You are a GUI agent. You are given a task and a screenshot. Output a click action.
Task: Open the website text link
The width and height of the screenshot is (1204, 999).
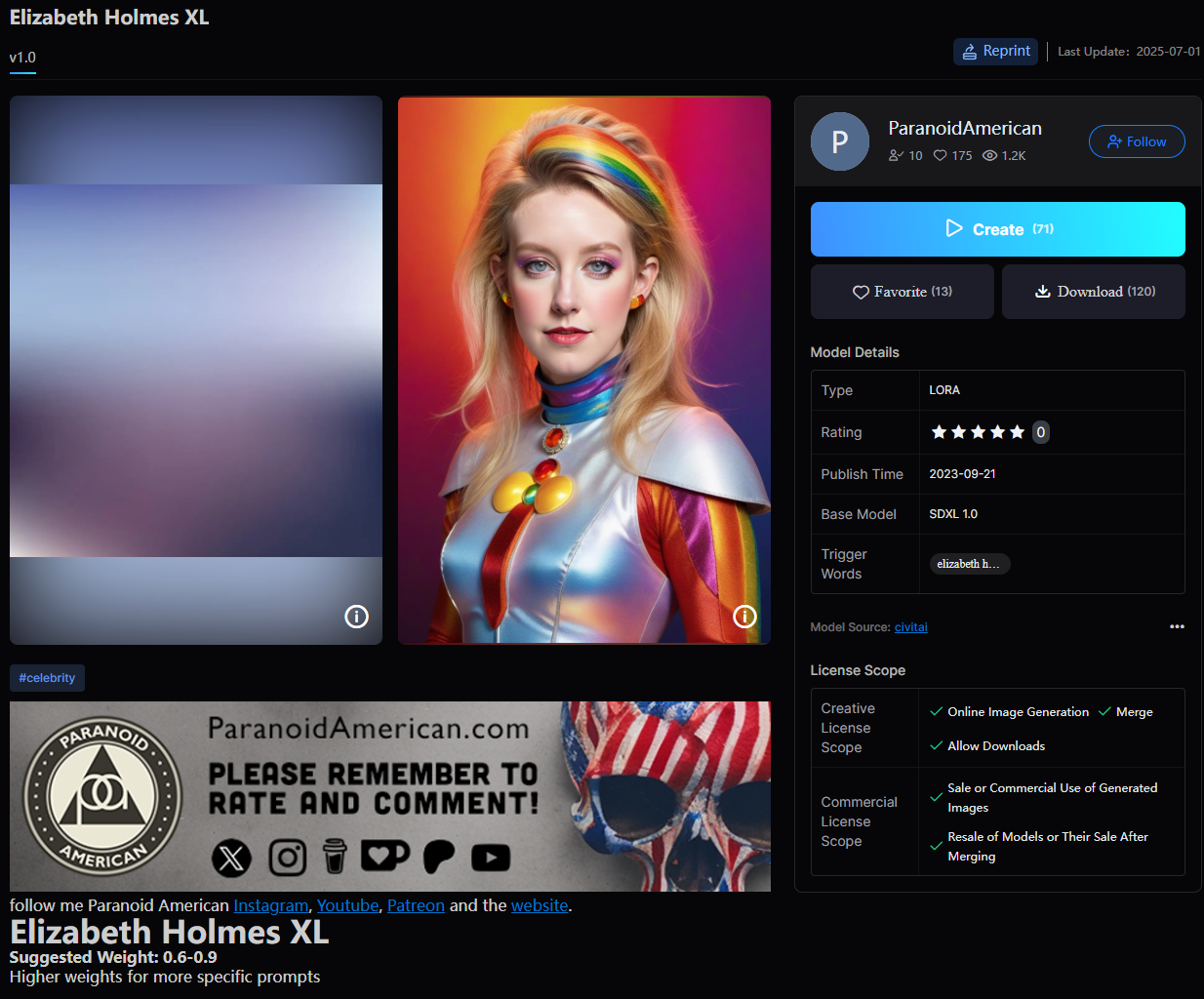pos(540,905)
